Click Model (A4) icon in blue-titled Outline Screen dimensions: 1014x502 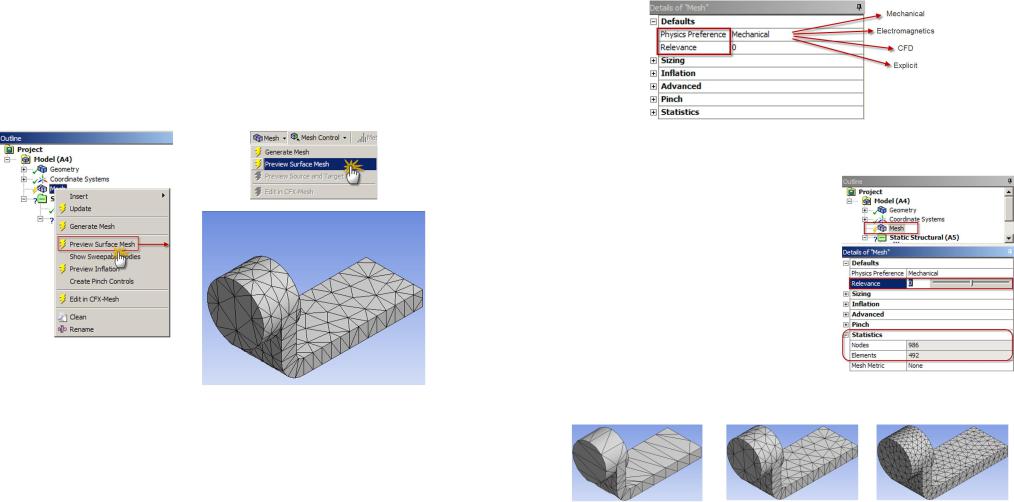click(26, 159)
